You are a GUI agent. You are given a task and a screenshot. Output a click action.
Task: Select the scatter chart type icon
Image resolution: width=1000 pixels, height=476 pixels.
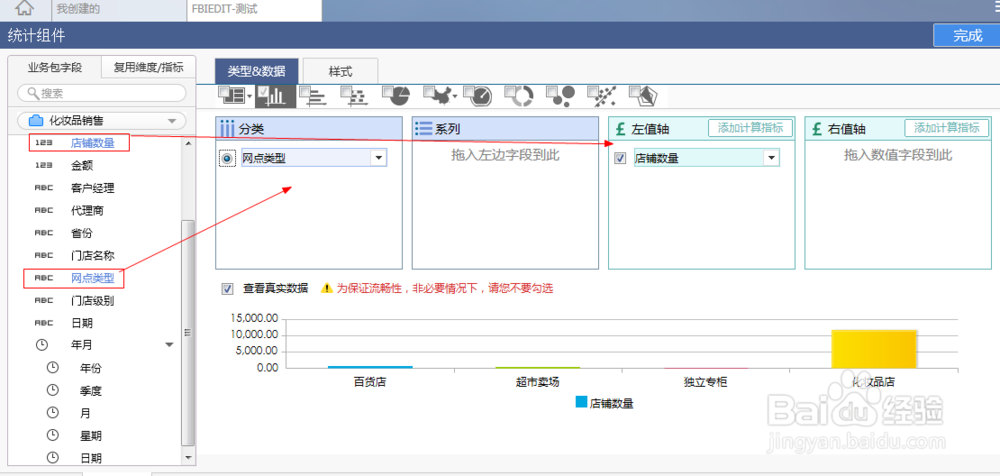click(601, 96)
